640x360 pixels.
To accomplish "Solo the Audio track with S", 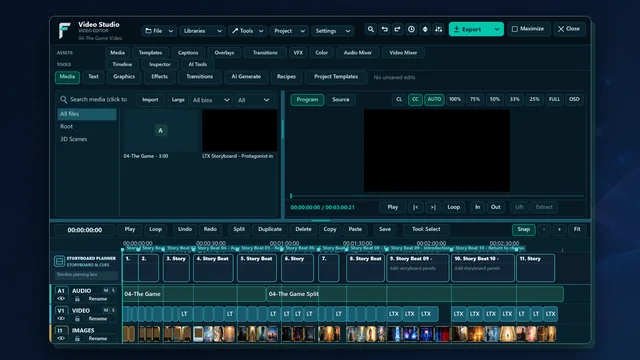I will coord(113,290).
